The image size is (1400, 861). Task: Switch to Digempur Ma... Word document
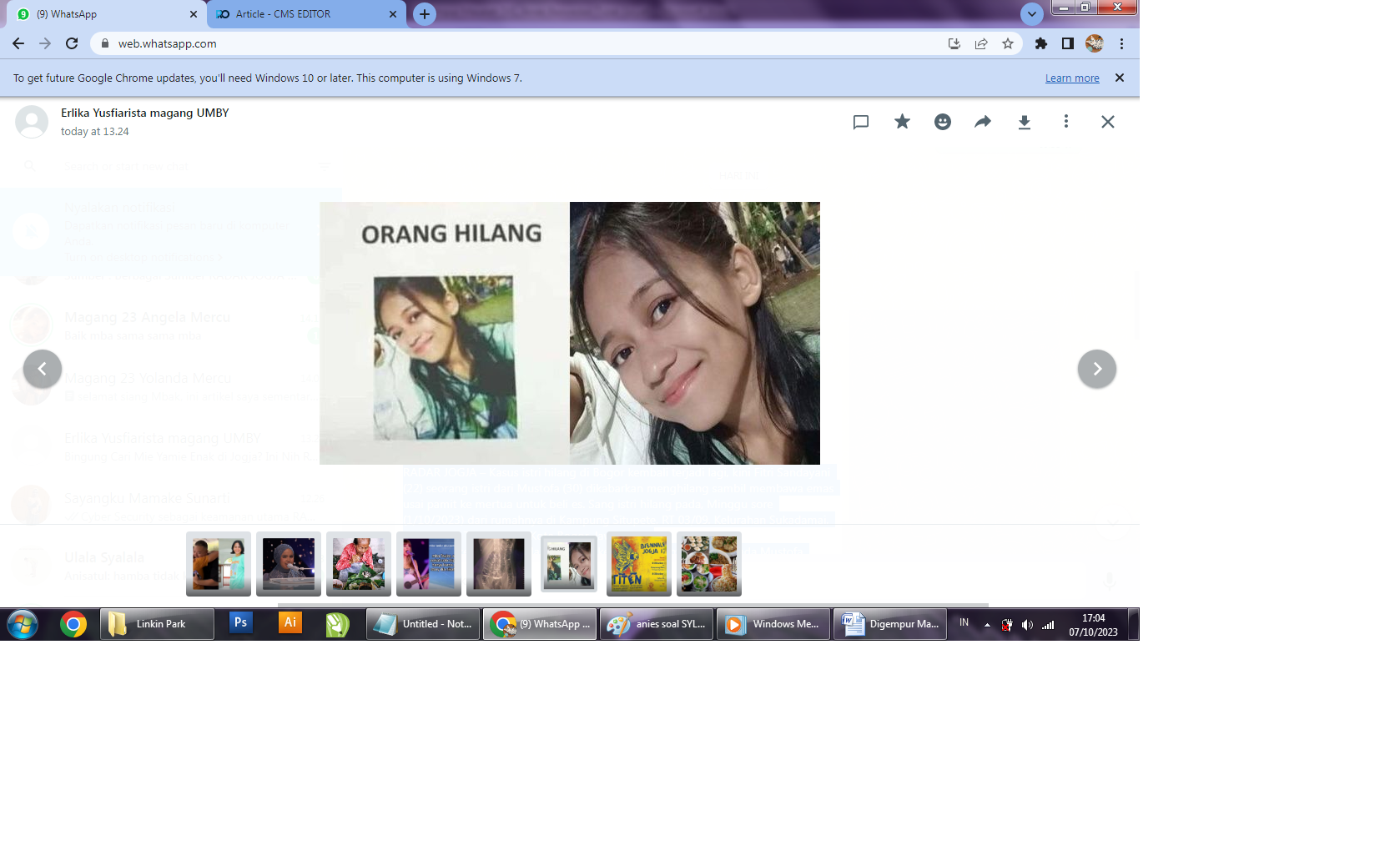(x=890, y=624)
